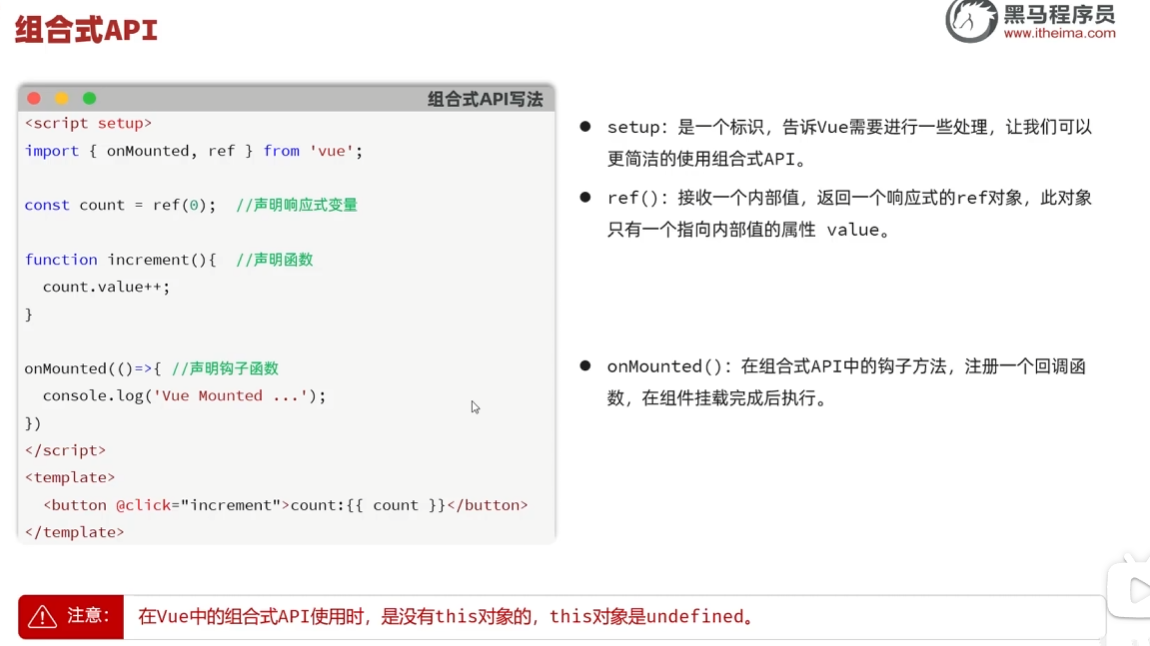Click the //声明响应式变量 comment
Viewport: 1150px width, 646px height.
[296, 205]
